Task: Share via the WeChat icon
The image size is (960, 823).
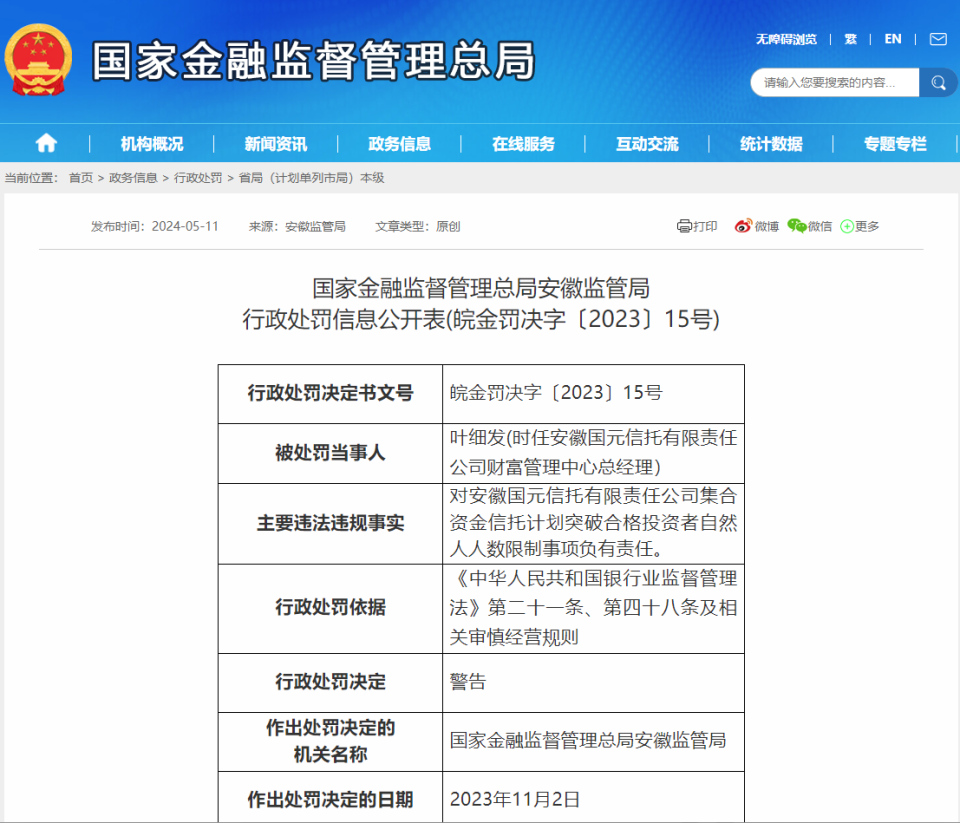Action: pyautogui.click(x=797, y=226)
